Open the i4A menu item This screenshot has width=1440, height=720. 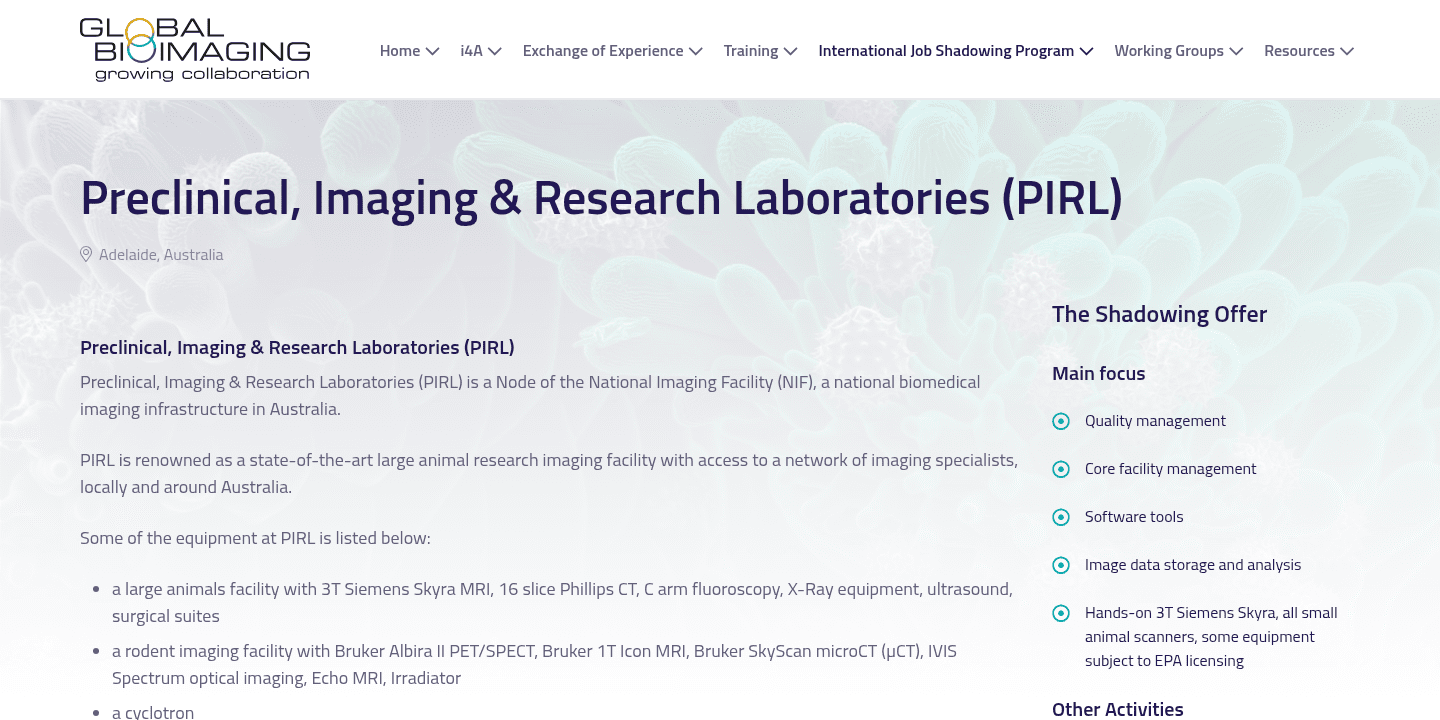(471, 51)
